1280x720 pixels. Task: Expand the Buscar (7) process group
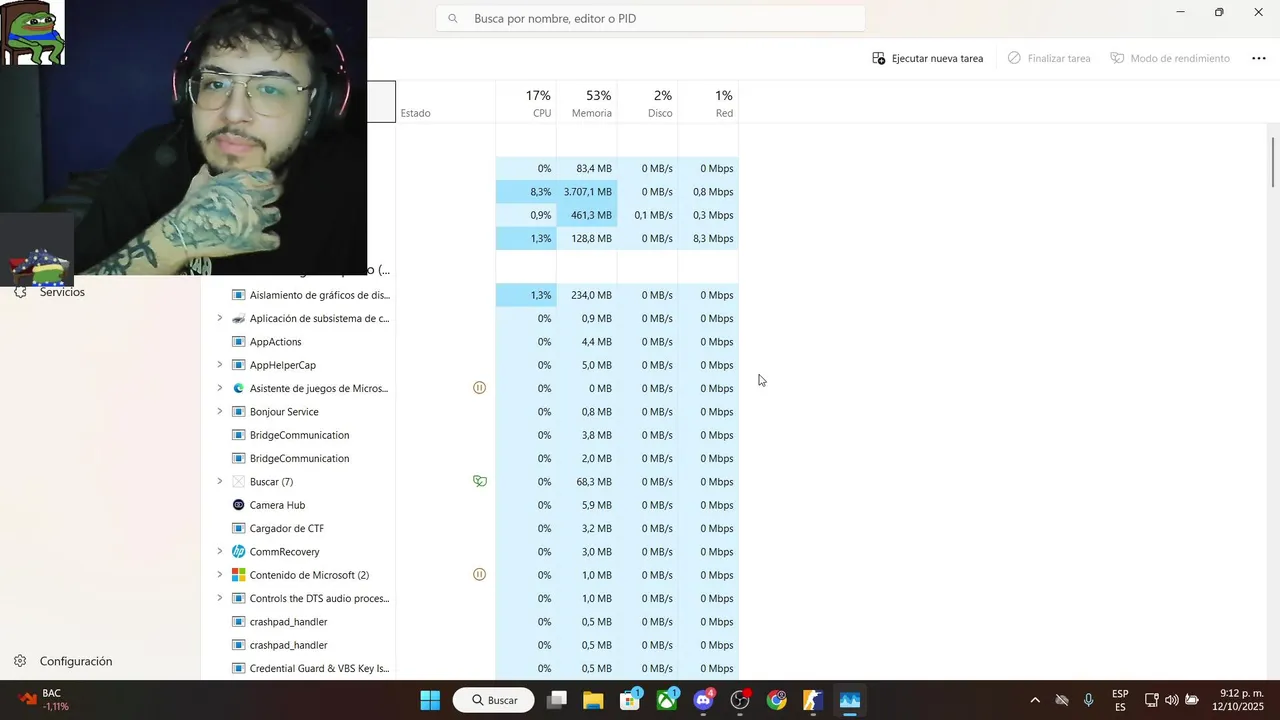point(219,481)
